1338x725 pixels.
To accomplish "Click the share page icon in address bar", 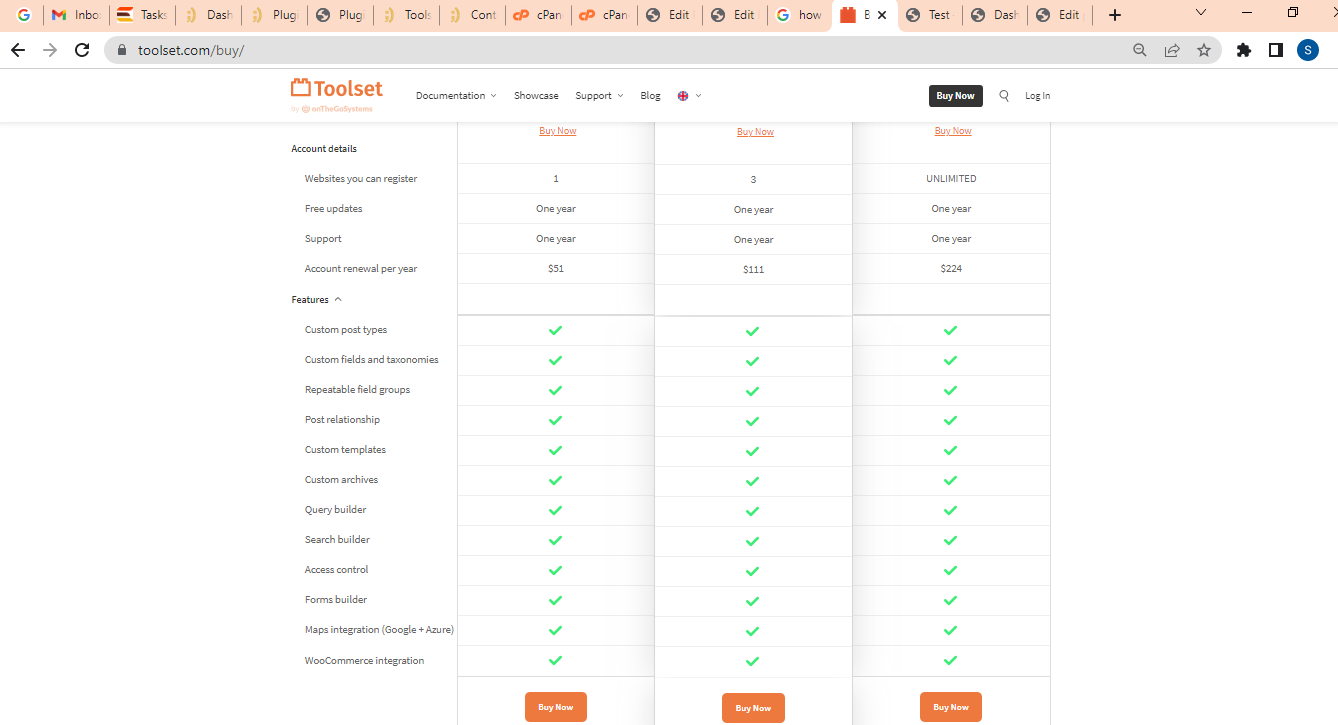I will point(1172,50).
